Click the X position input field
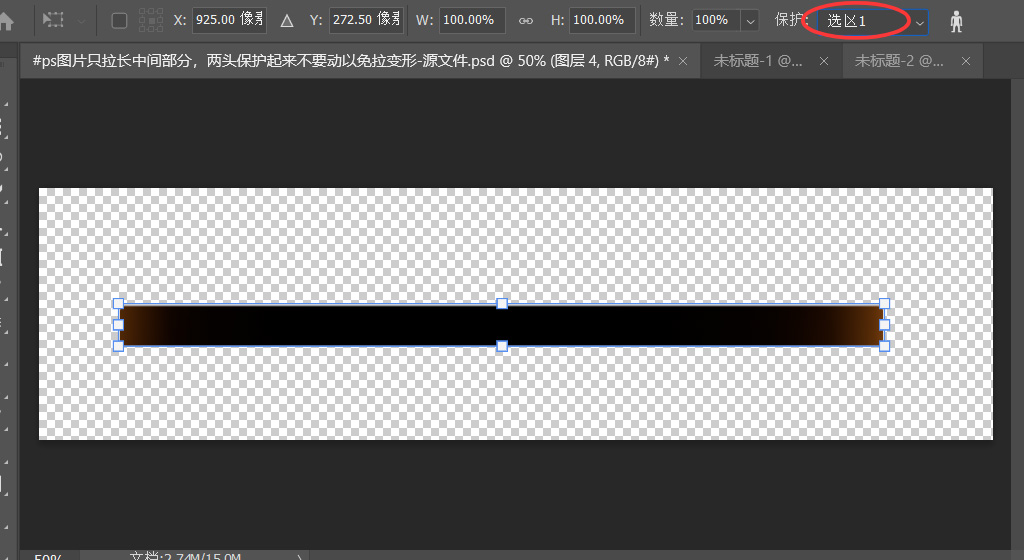 (x=229, y=20)
